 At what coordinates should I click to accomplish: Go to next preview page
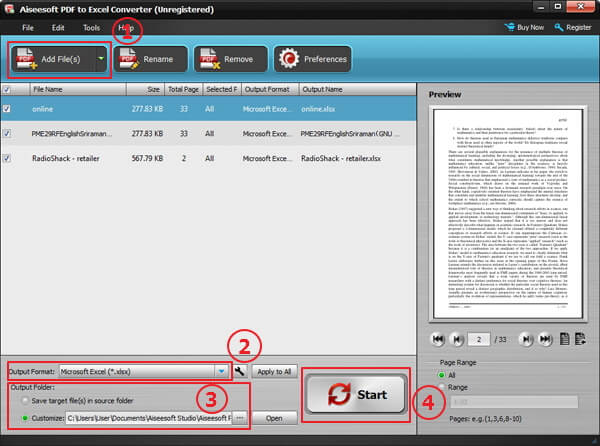tap(527, 340)
